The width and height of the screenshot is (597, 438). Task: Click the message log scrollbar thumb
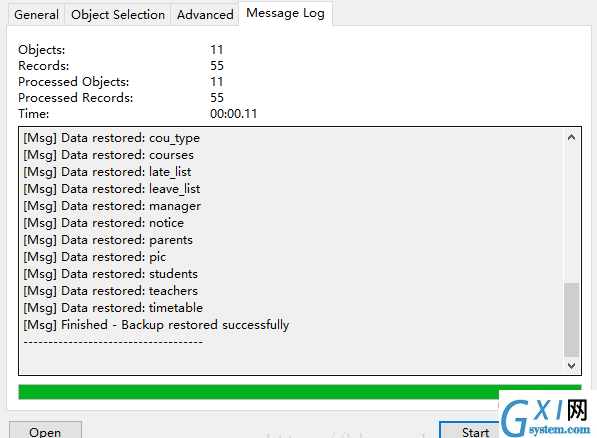(571, 319)
